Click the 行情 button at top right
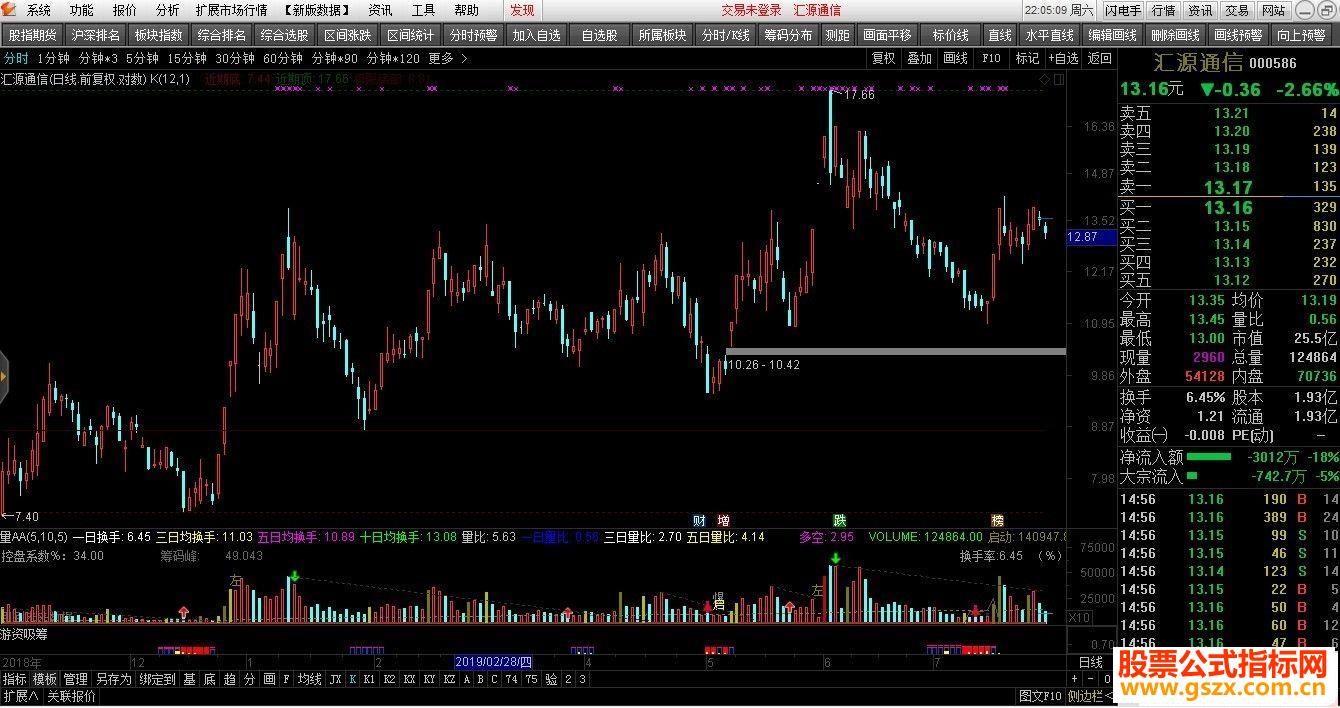1340x708 pixels. coord(1164,10)
